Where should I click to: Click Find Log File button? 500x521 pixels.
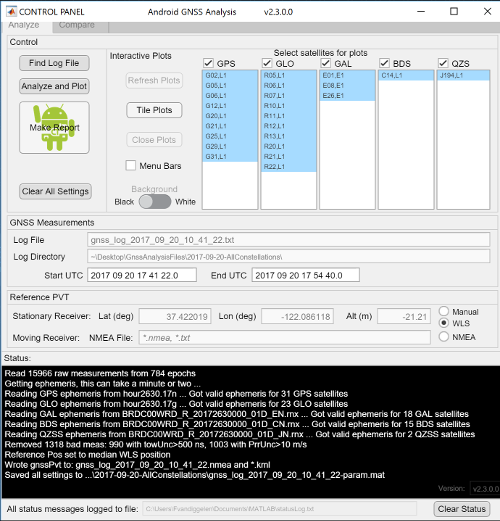pos(54,63)
